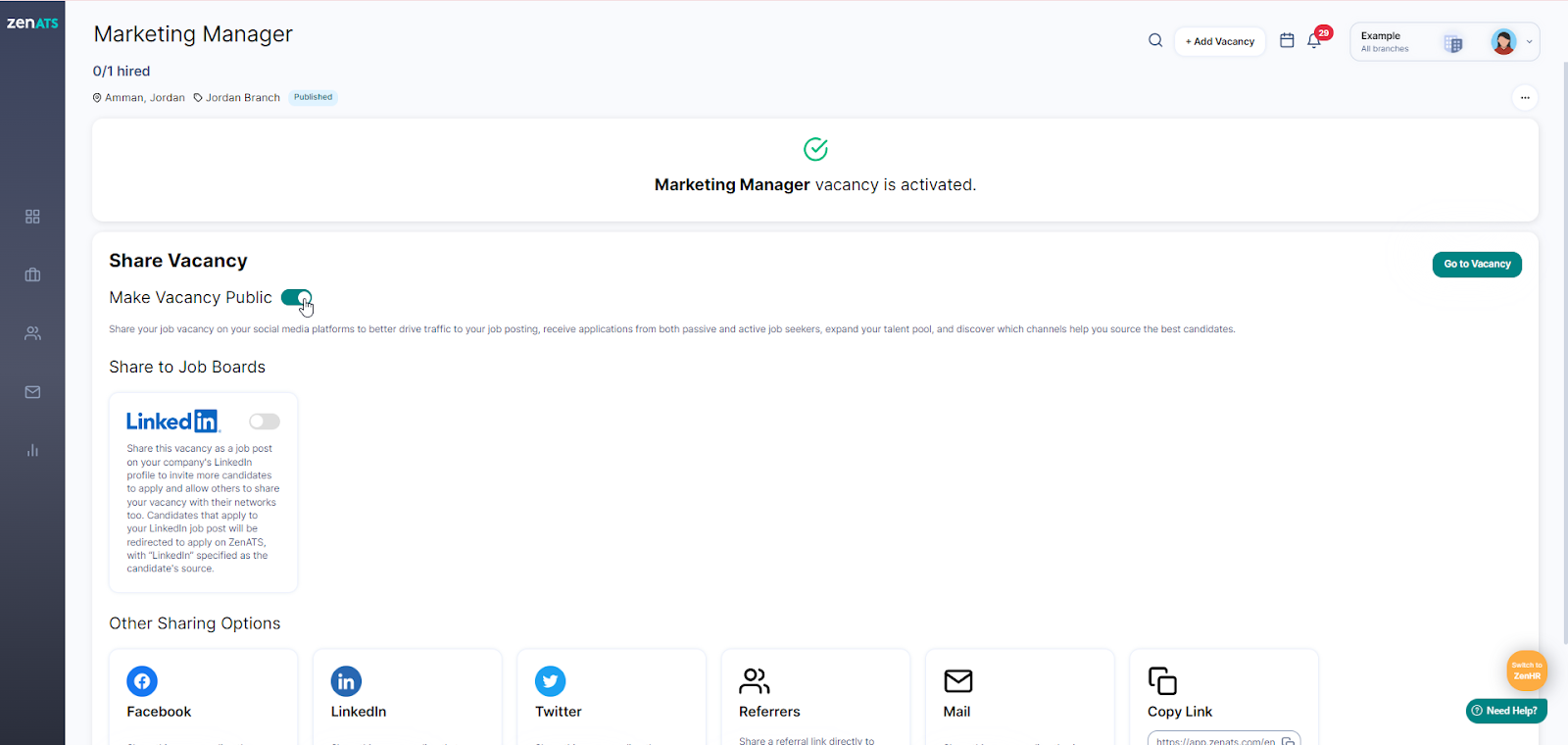Open the calendar icon in header

pyautogui.click(x=1287, y=40)
